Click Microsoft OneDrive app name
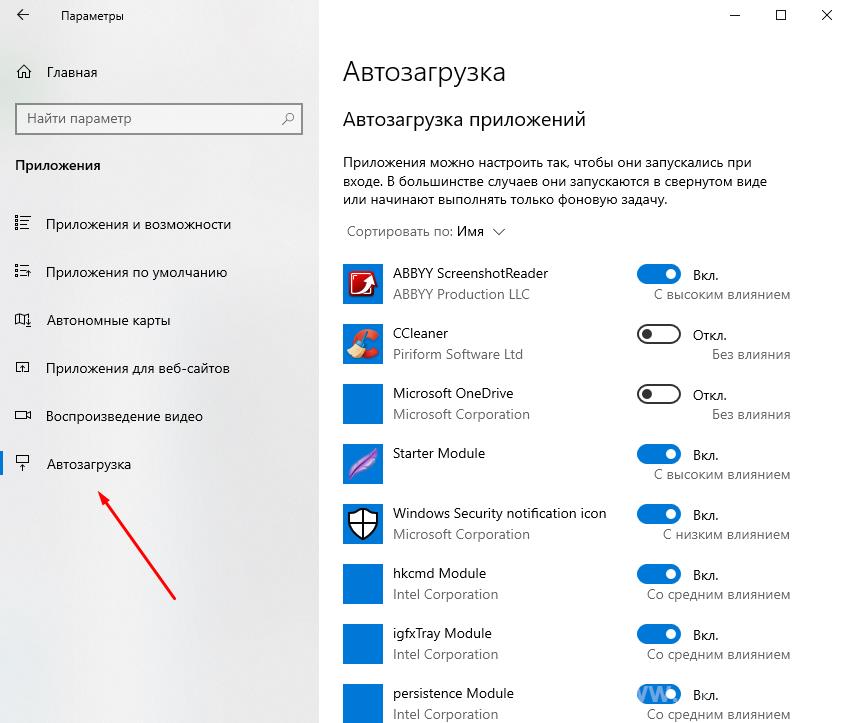The height and width of the screenshot is (723, 847). [x=453, y=393]
